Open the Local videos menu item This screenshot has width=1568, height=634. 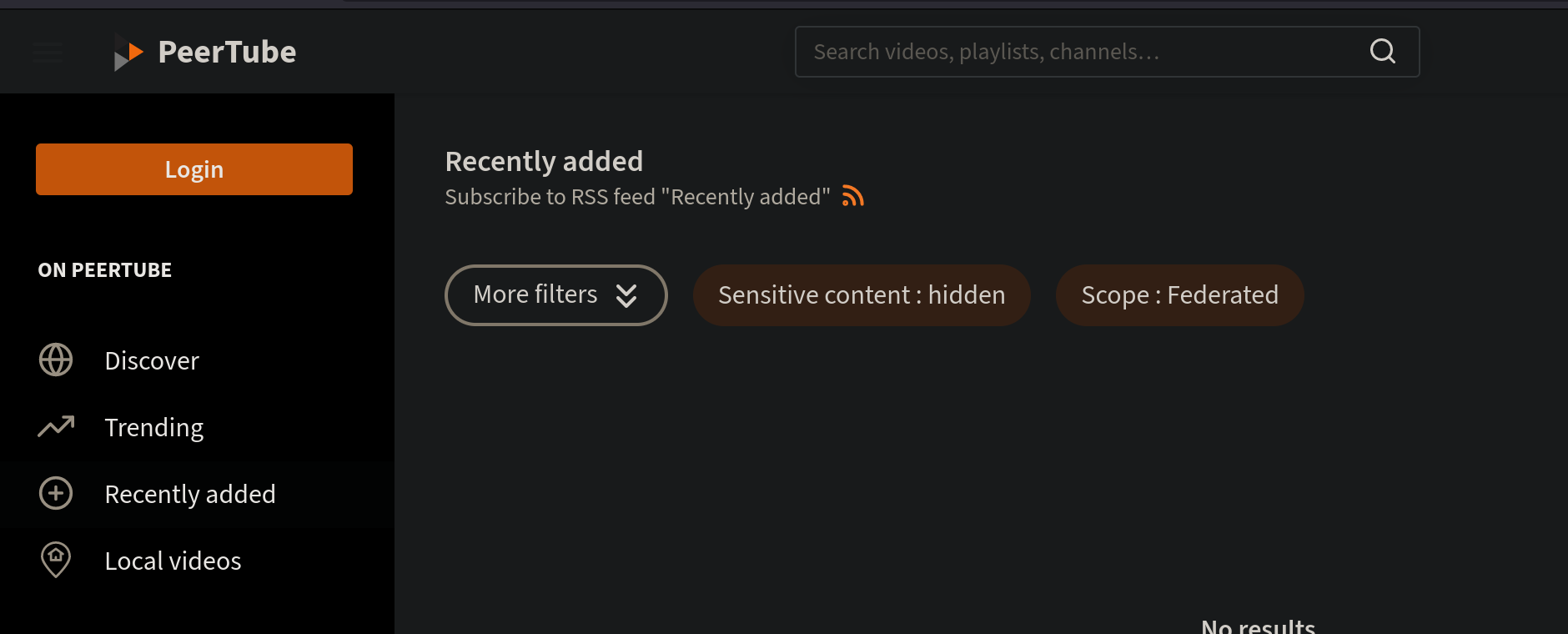point(173,561)
